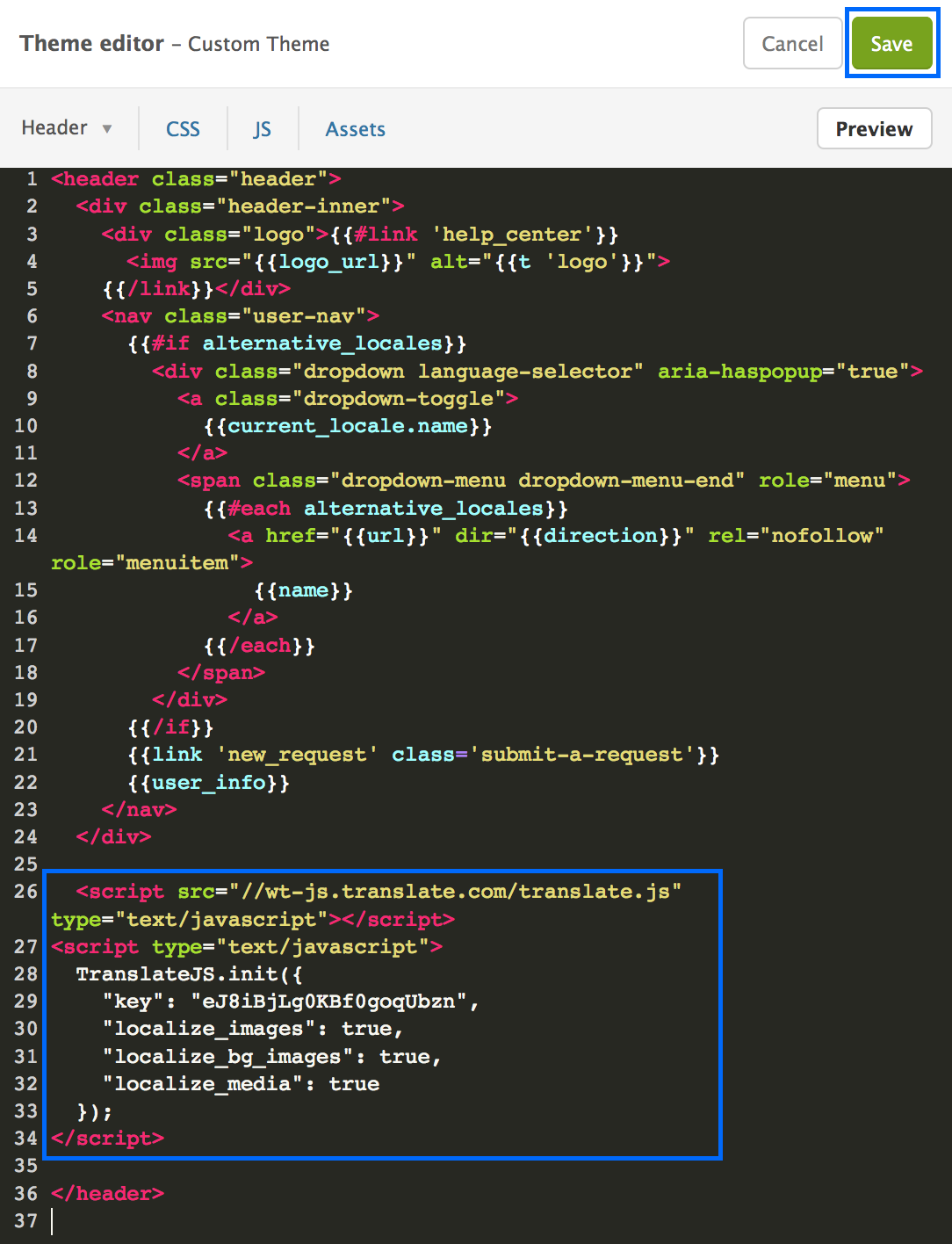Go to the Assets tab
The width and height of the screenshot is (952, 1244).
pos(355,129)
